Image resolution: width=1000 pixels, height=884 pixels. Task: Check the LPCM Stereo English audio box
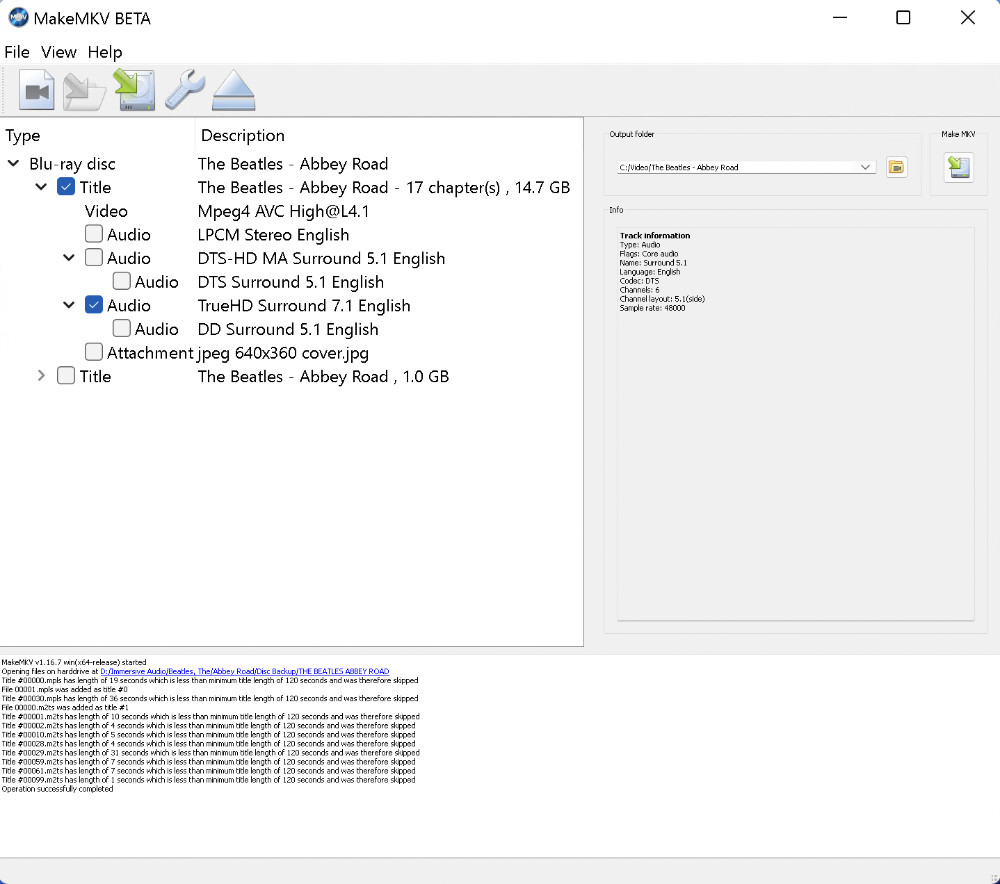[x=94, y=234]
